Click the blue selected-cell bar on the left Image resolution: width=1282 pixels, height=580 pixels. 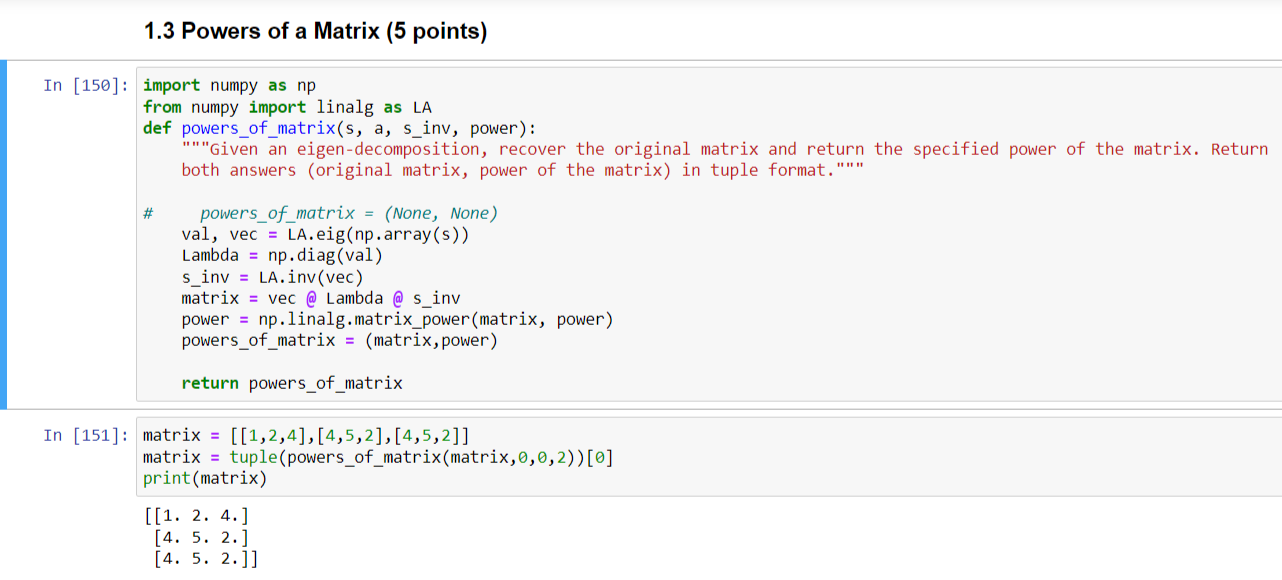(3, 235)
